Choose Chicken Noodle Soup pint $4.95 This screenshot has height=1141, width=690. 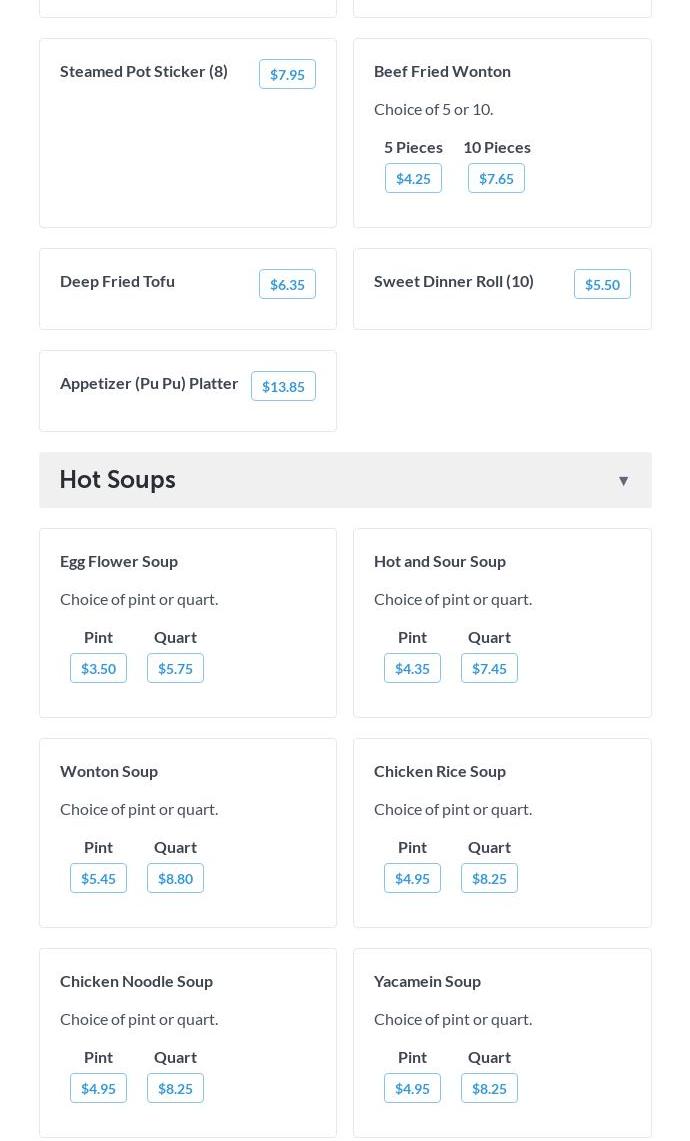pyautogui.click(x=98, y=1088)
